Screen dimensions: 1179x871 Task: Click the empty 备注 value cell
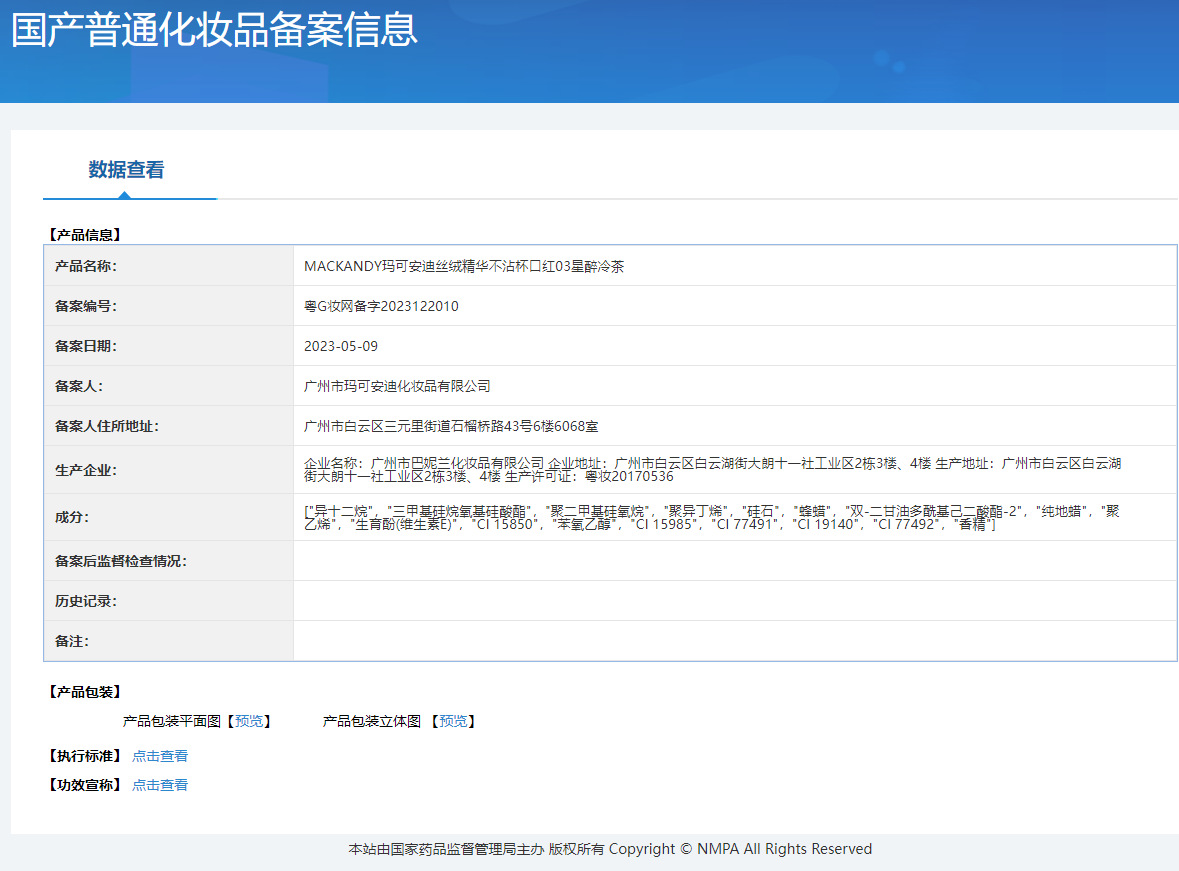pos(734,641)
